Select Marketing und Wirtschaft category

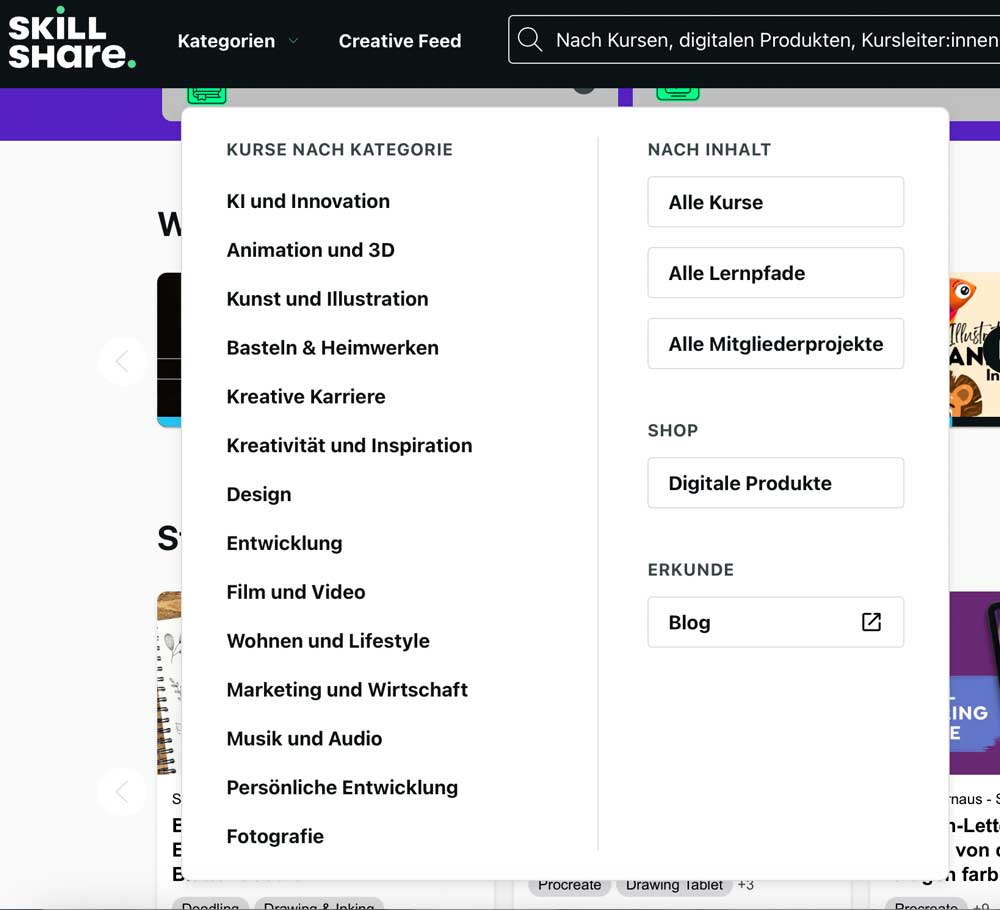pyautogui.click(x=347, y=689)
